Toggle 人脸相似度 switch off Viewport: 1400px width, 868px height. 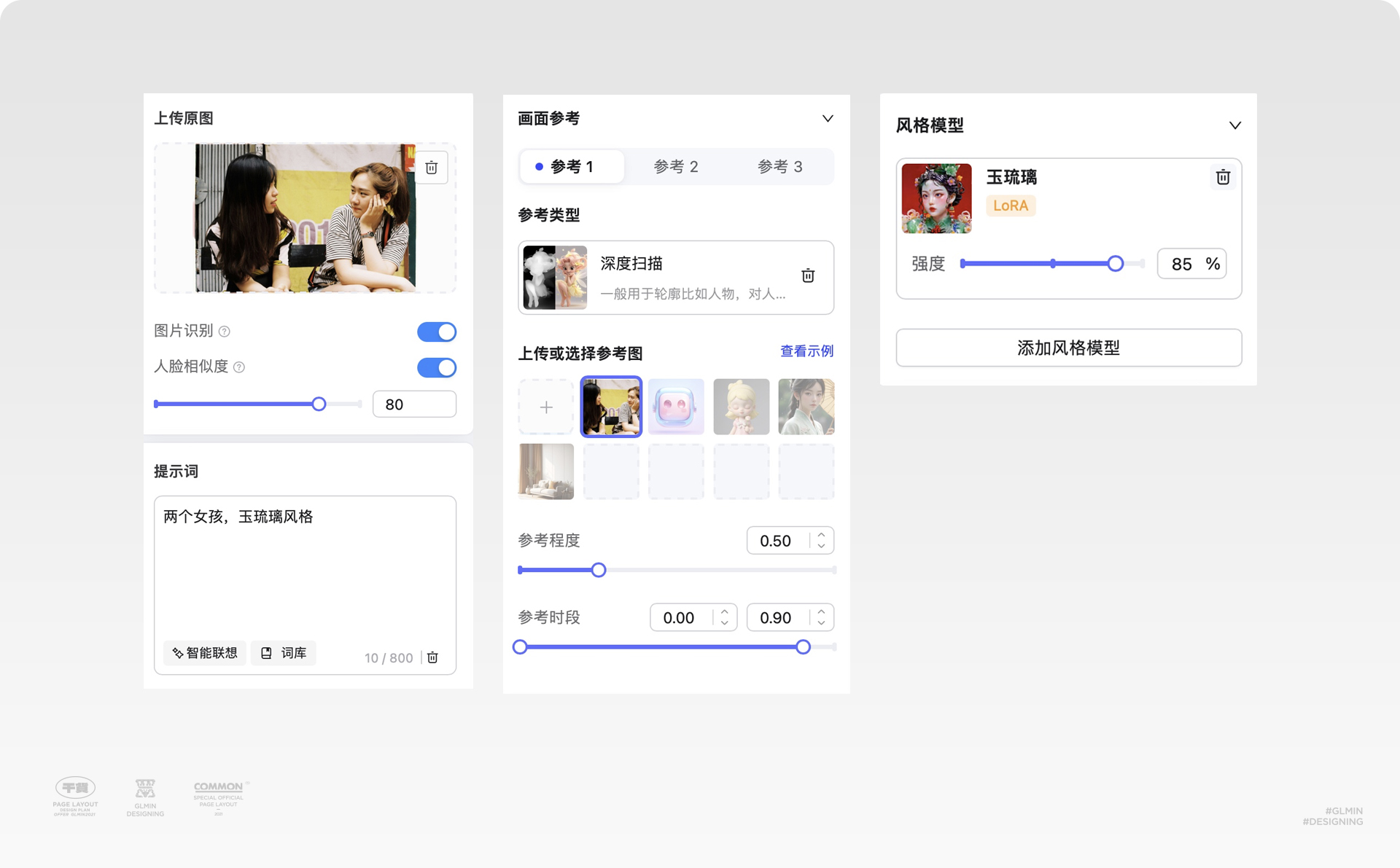pos(436,367)
